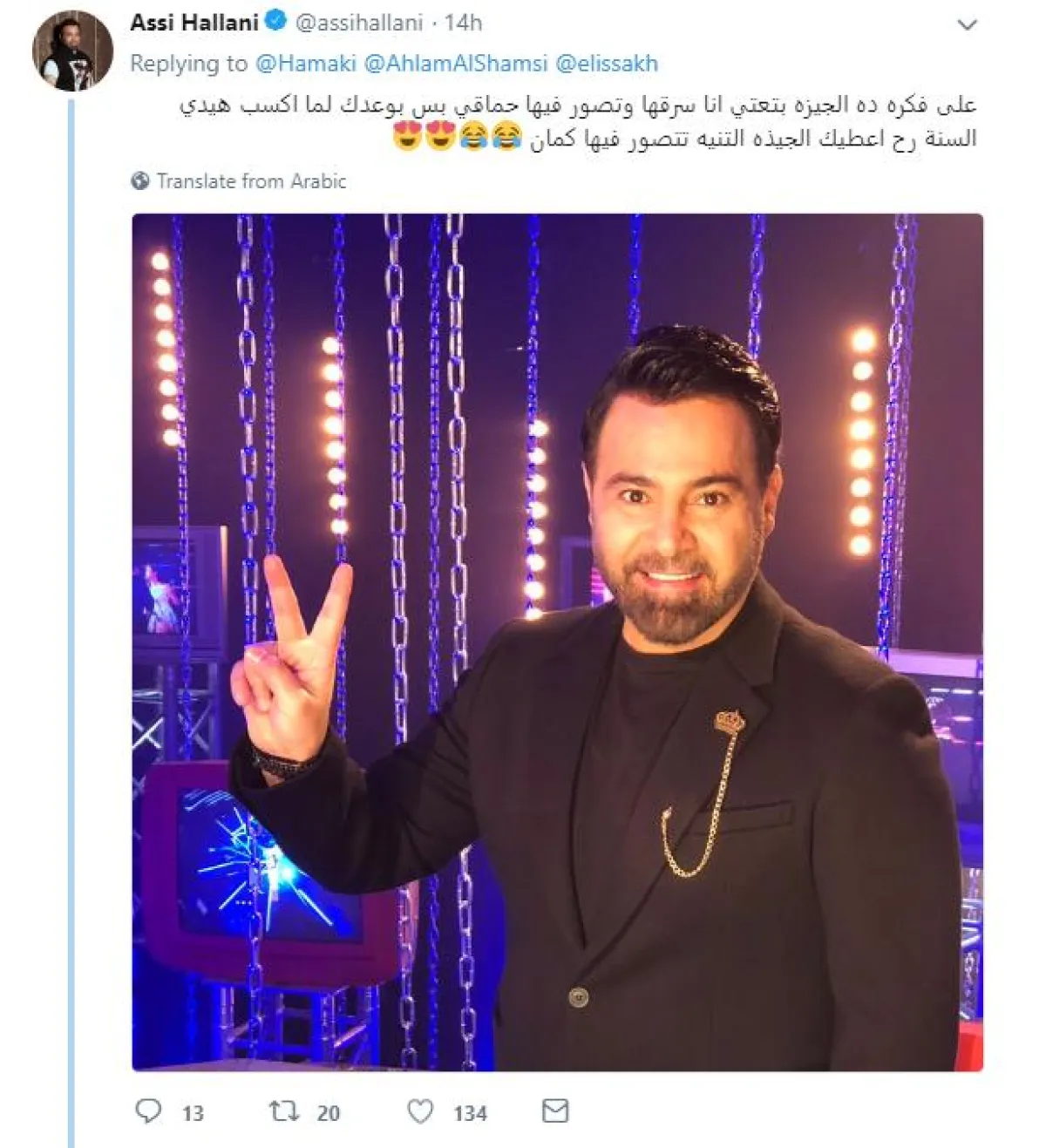Enlarge the attached tweet photo
Screen dimensions: 1046x1148
[557, 642]
